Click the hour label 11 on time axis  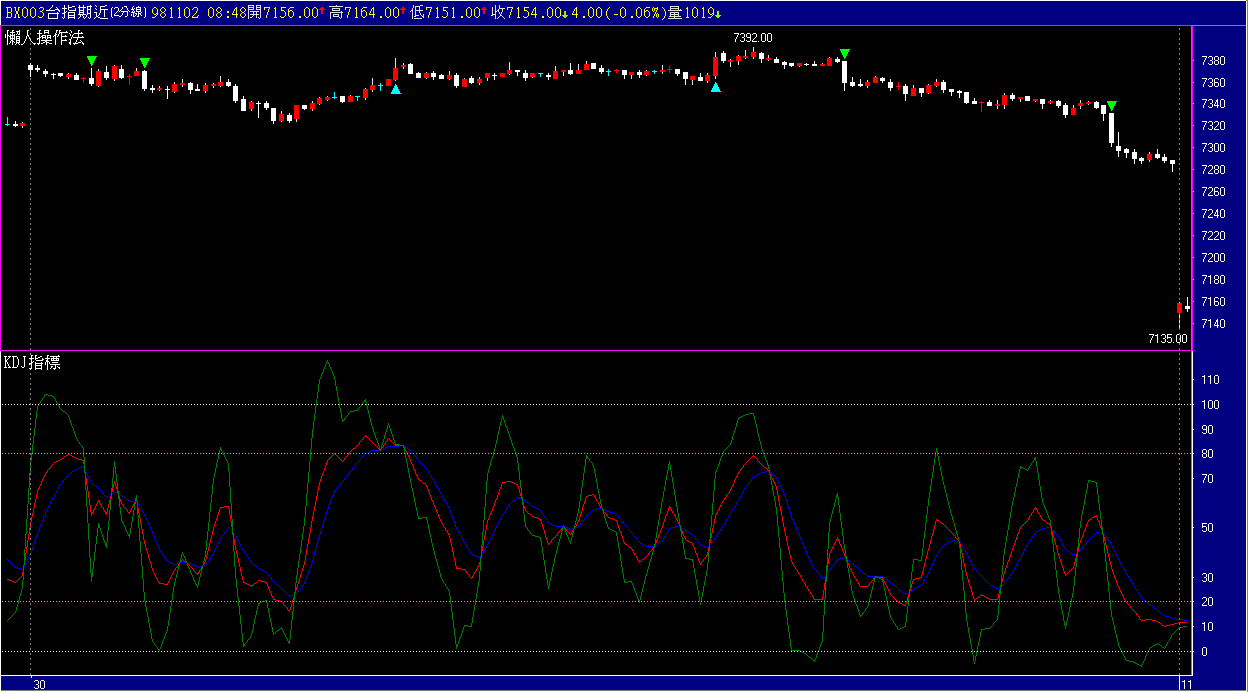pyautogui.click(x=1186, y=684)
